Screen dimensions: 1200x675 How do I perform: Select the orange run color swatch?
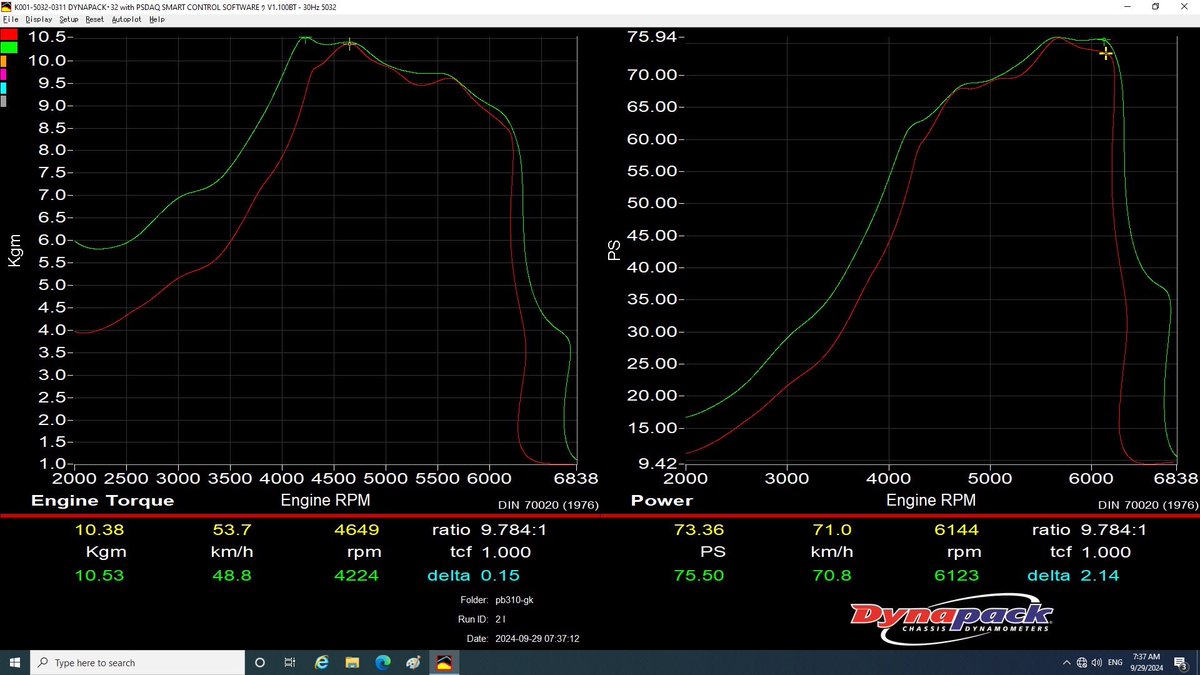[x=4, y=61]
